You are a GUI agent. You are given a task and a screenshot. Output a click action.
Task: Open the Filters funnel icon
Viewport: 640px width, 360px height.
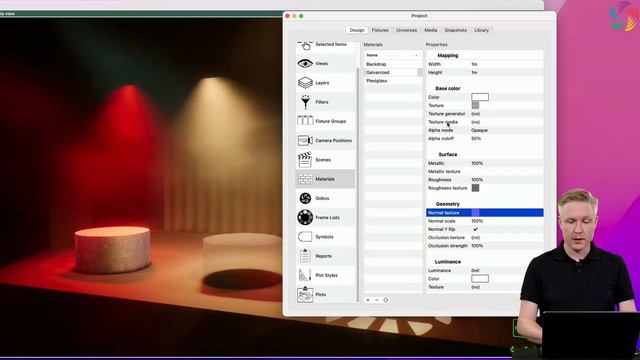tap(305, 102)
